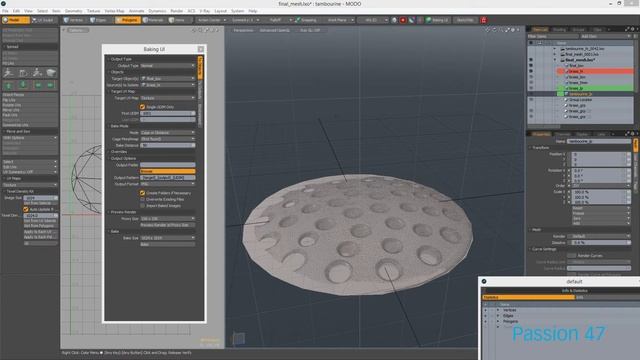Screen dimensions: 640x360
Task: Click fourth UV tool icon in left panel
Action: coord(51,73)
